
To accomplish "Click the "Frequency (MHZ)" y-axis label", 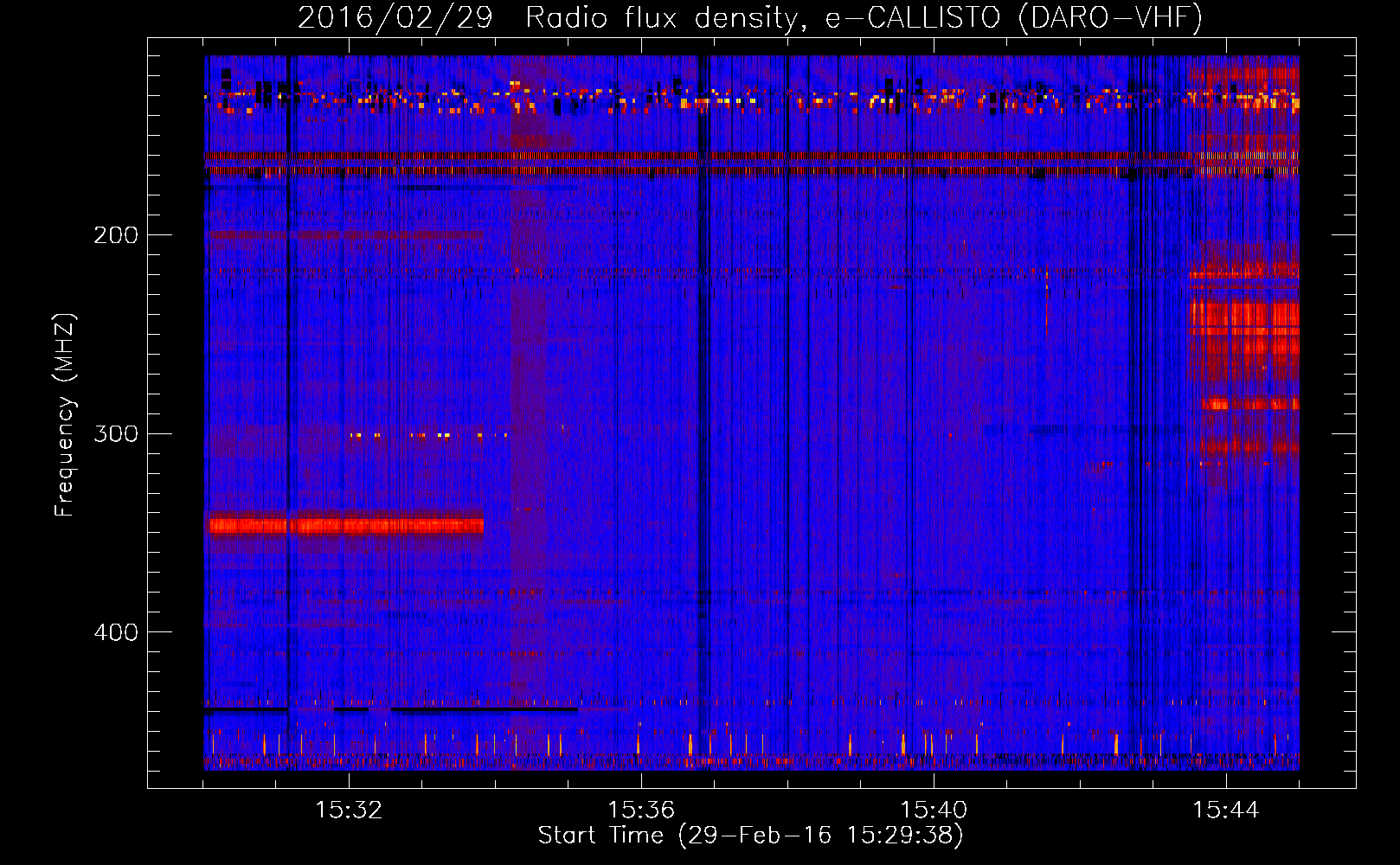I will (x=65, y=414).
